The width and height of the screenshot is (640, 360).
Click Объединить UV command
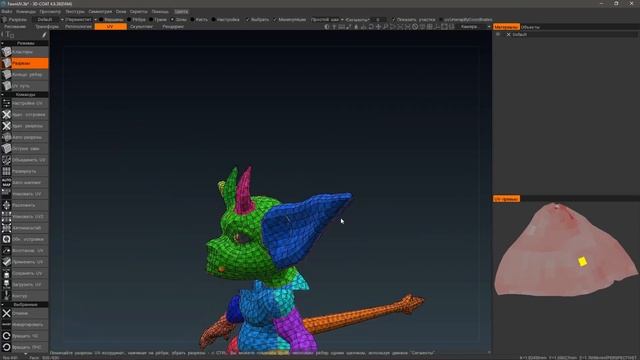[24, 160]
